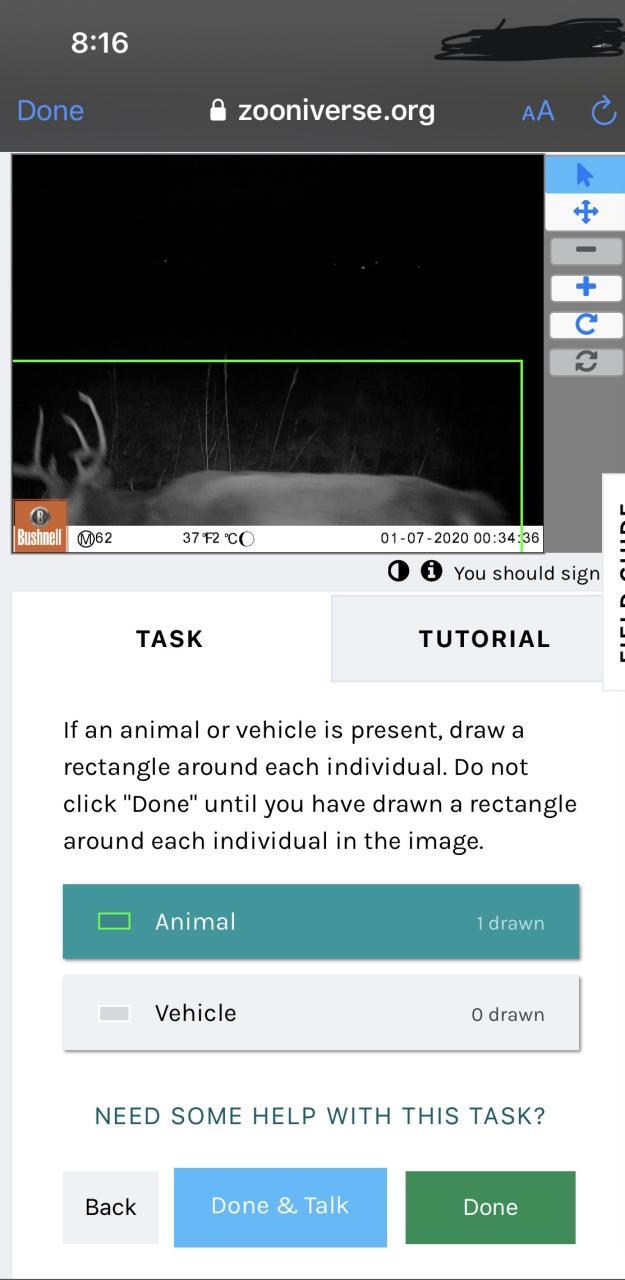The height and width of the screenshot is (1280, 625).
Task: Tap the zooniverse.org address field
Action: click(x=322, y=111)
